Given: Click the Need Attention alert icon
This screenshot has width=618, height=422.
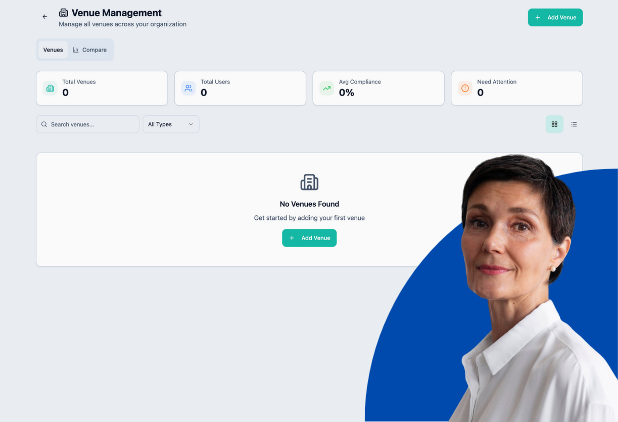Looking at the screenshot, I should coord(464,88).
